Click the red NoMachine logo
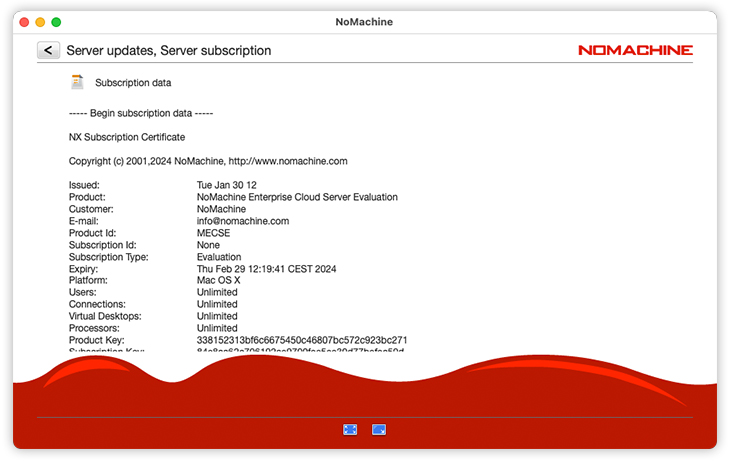 pos(635,50)
